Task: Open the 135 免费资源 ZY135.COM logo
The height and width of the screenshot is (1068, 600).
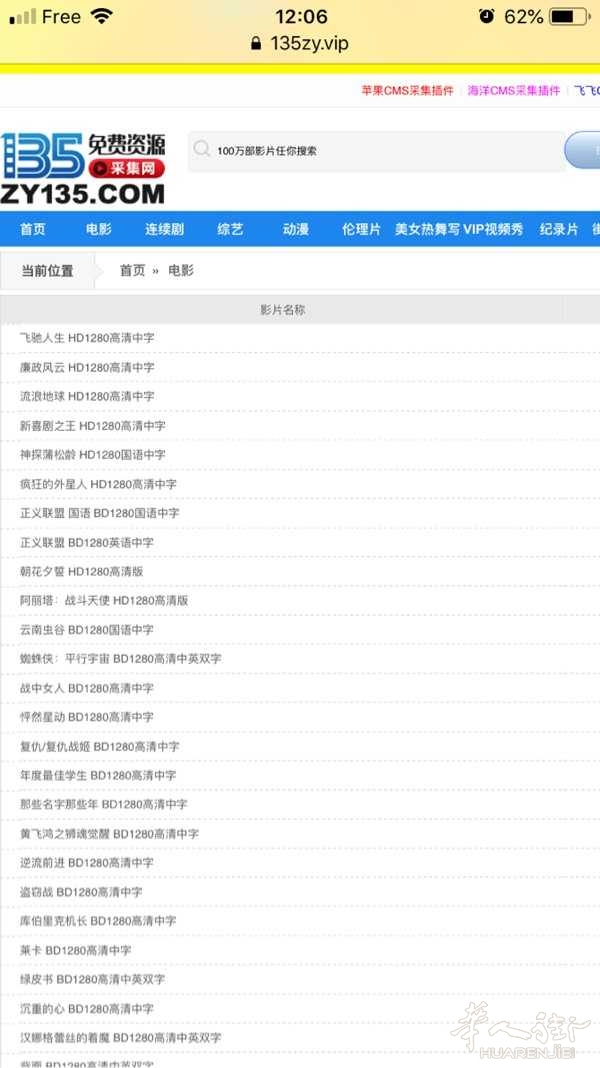Action: (x=83, y=169)
